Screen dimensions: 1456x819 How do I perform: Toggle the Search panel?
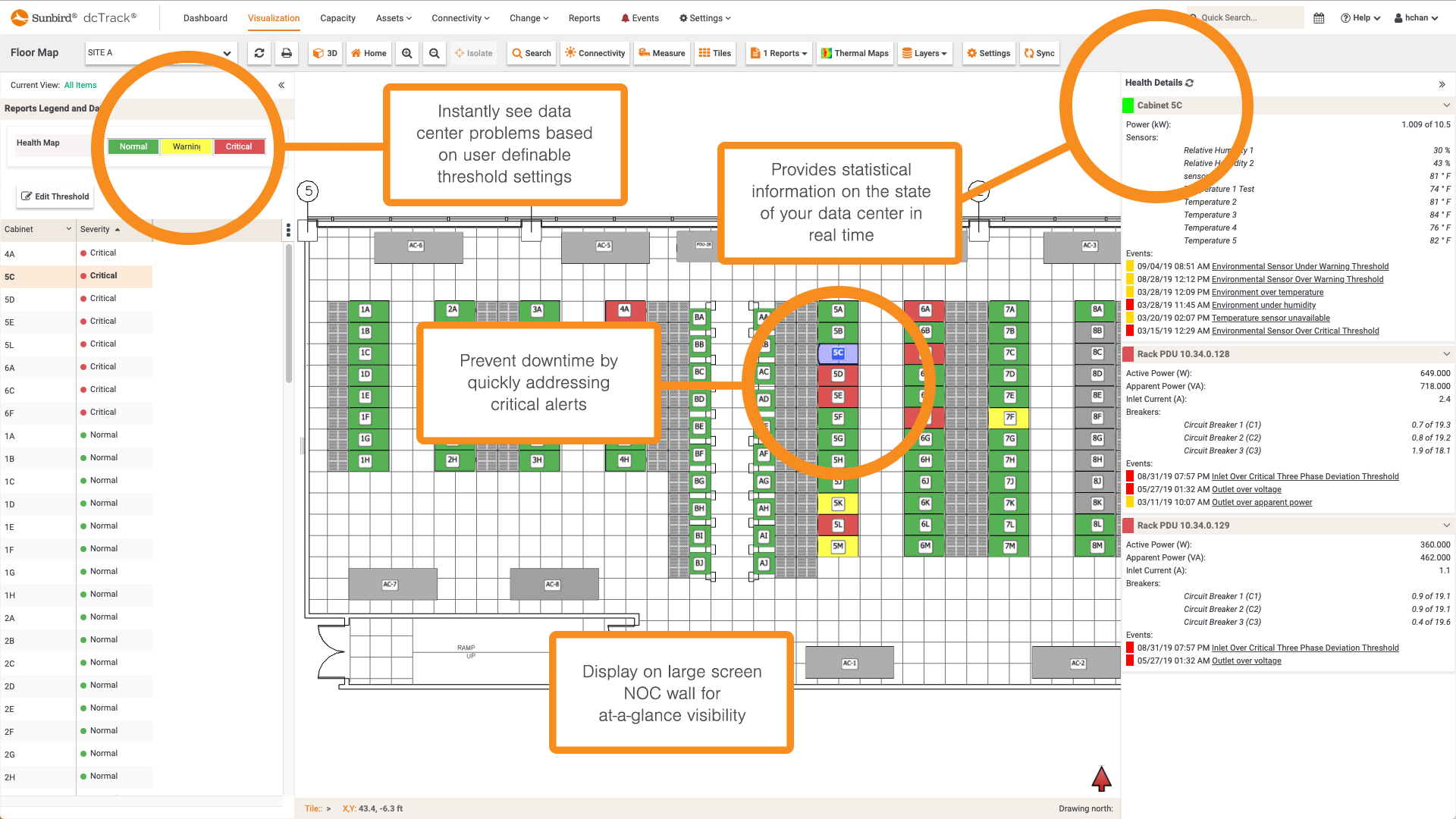[531, 53]
